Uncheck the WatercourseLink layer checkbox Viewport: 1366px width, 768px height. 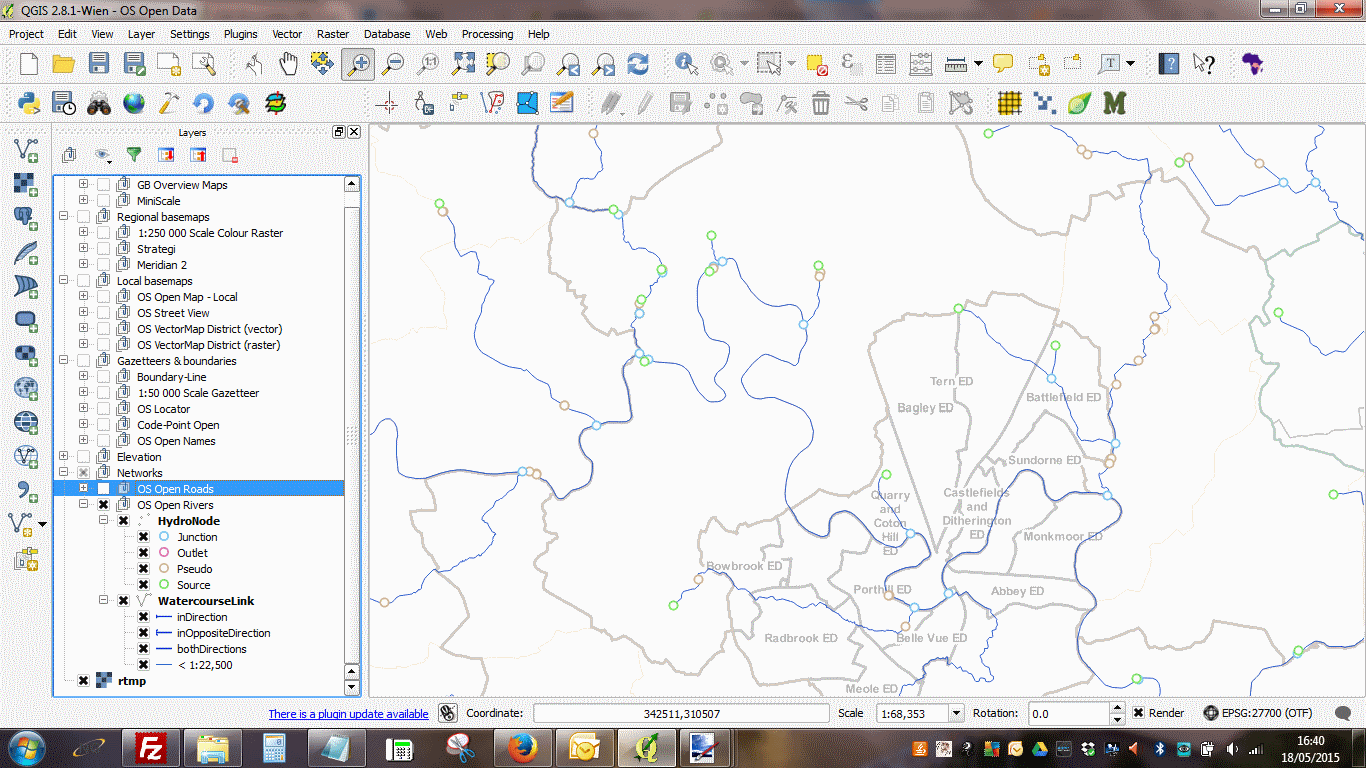point(123,601)
